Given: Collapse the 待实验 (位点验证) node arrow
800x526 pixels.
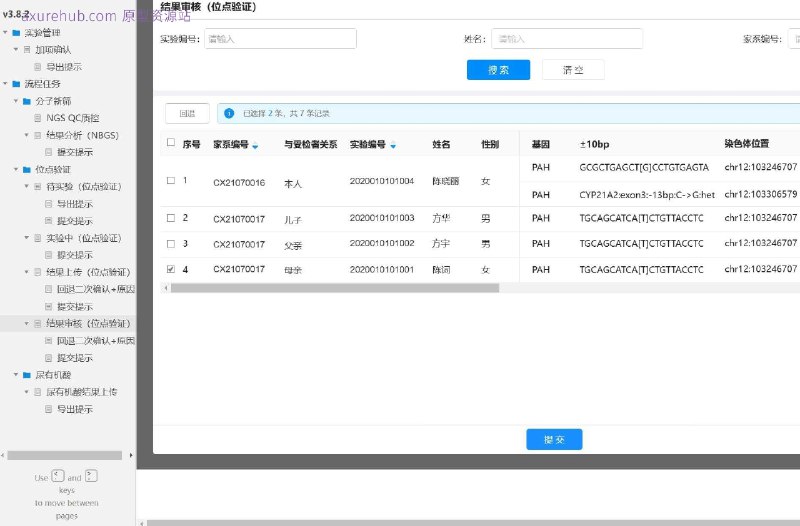Looking at the screenshot, I should (27, 187).
